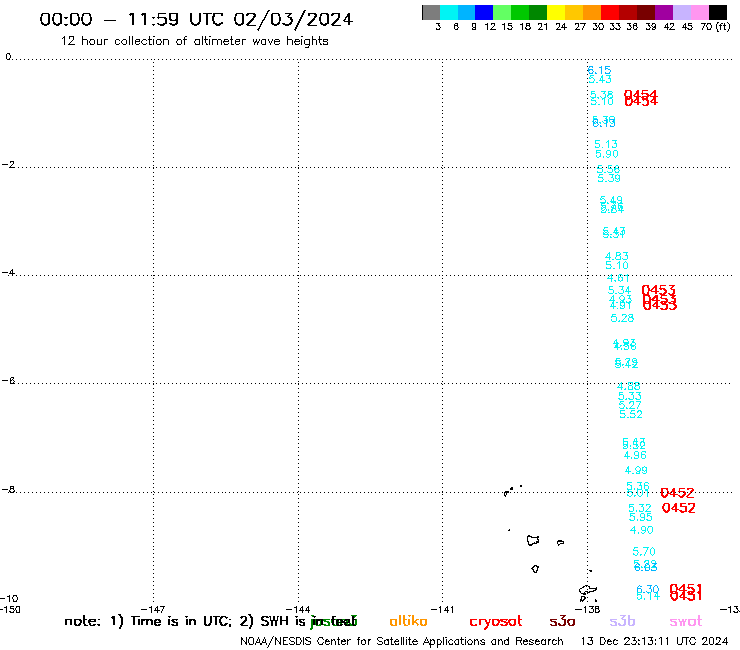Click the wave height value 4.90

click(641, 530)
